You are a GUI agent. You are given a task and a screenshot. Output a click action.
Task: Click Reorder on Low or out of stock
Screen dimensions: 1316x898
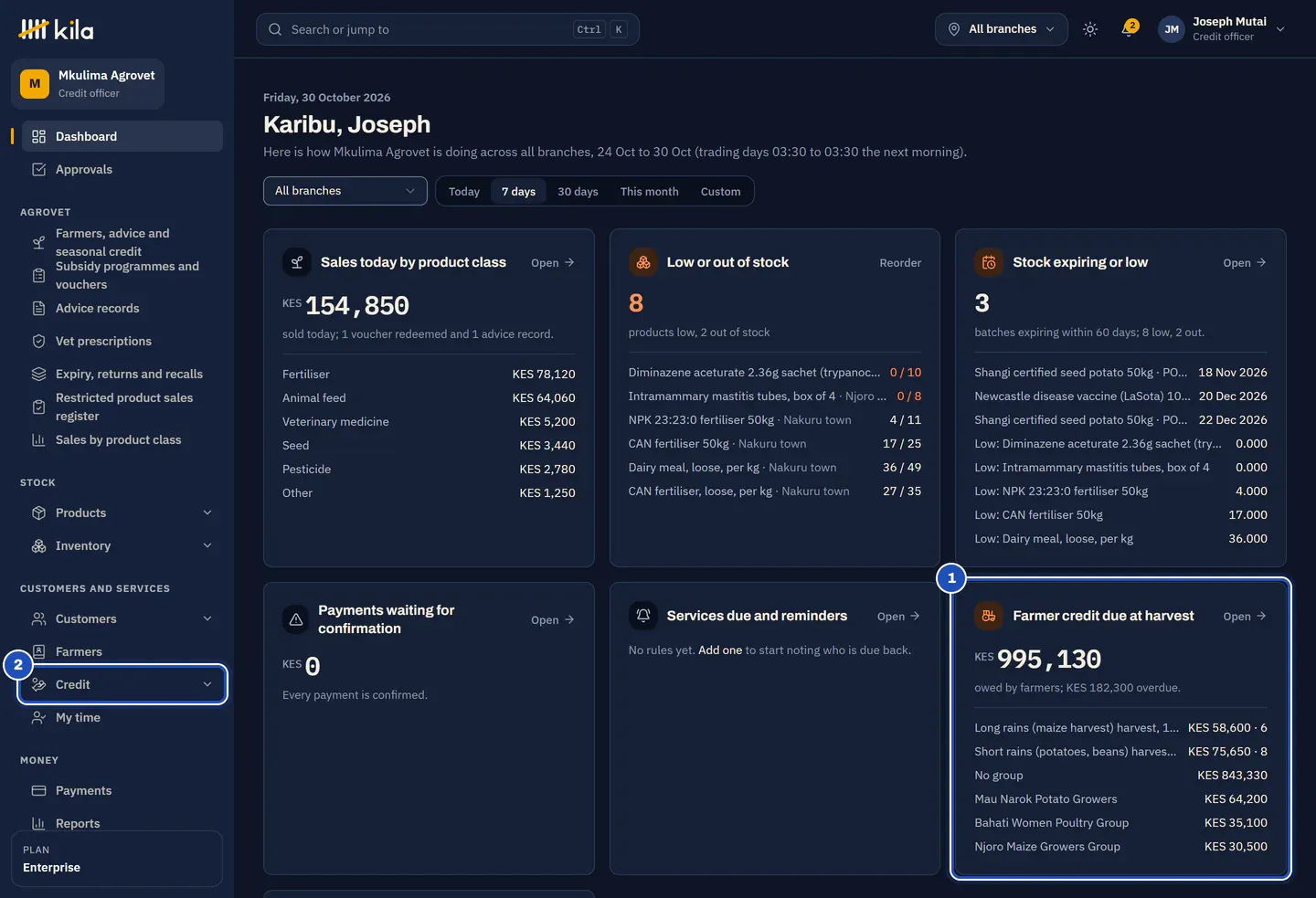900,263
